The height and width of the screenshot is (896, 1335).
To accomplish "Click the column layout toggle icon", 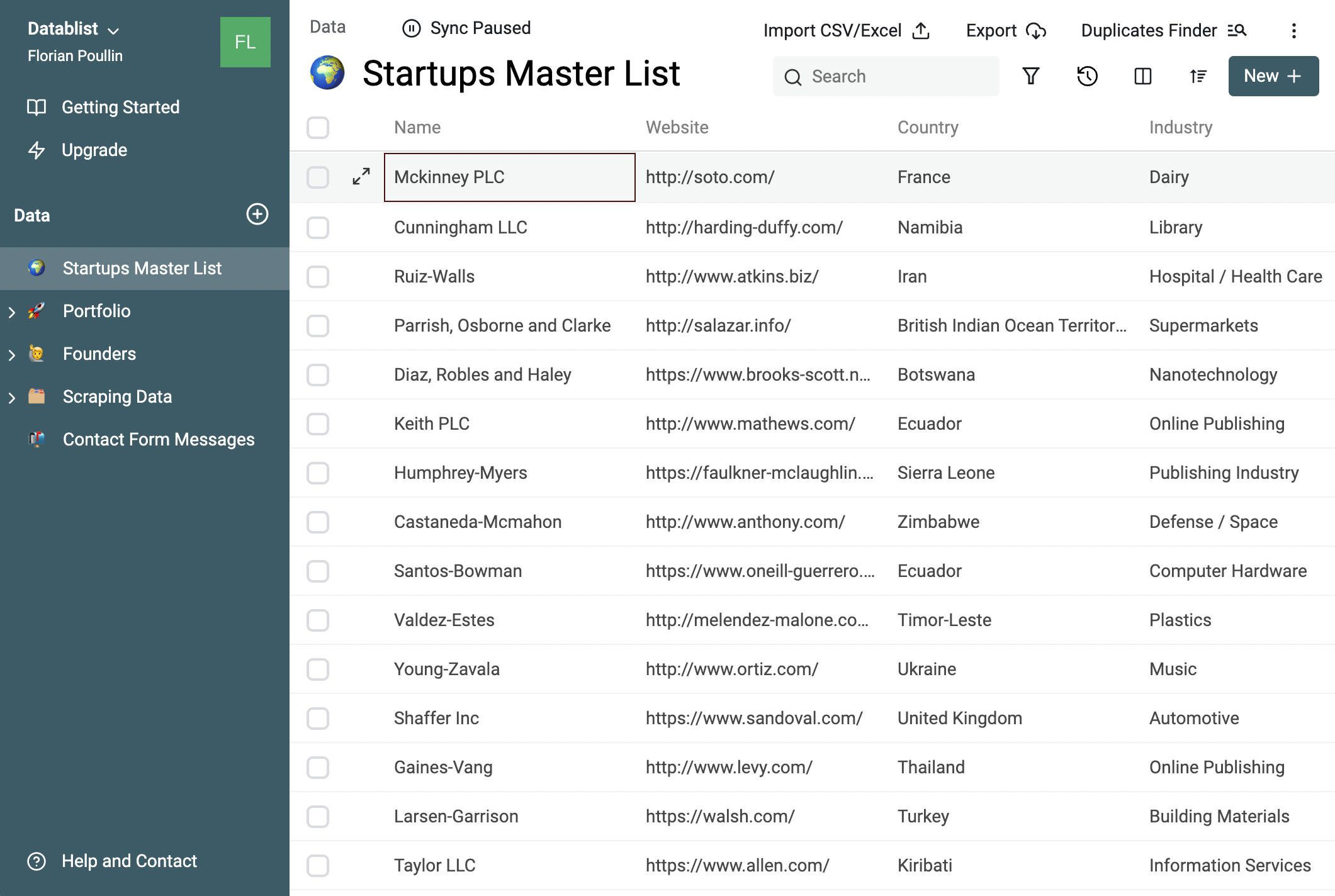I will (1143, 76).
